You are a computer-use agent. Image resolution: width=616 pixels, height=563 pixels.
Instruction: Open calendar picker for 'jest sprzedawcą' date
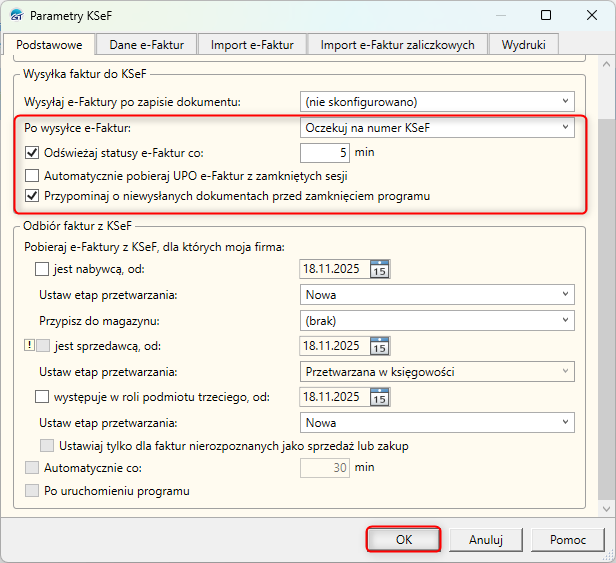(380, 347)
